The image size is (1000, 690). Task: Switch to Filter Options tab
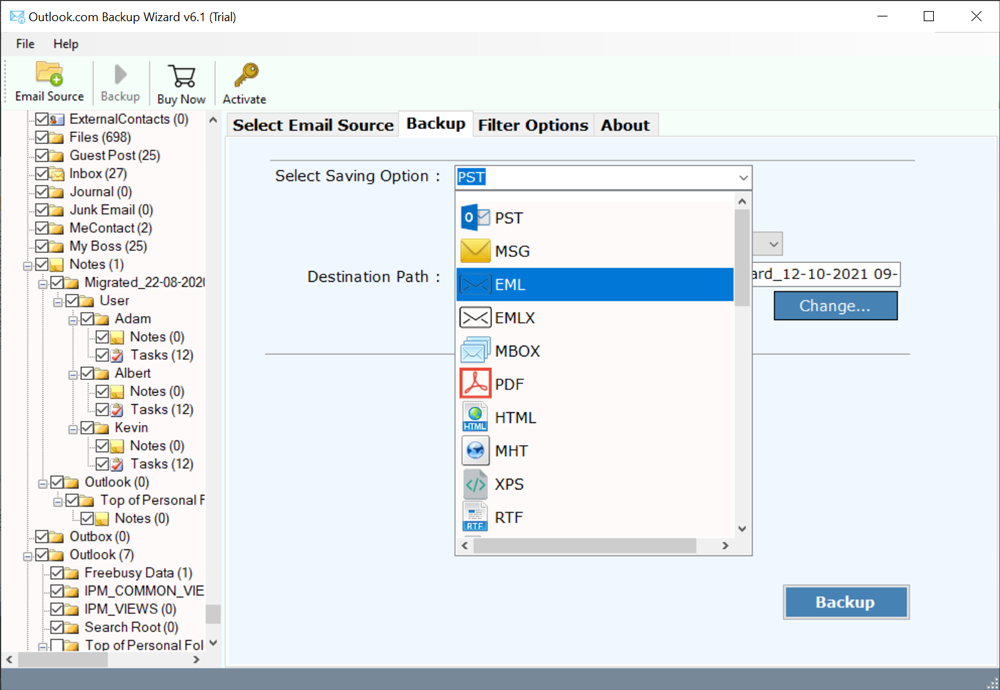coord(533,125)
